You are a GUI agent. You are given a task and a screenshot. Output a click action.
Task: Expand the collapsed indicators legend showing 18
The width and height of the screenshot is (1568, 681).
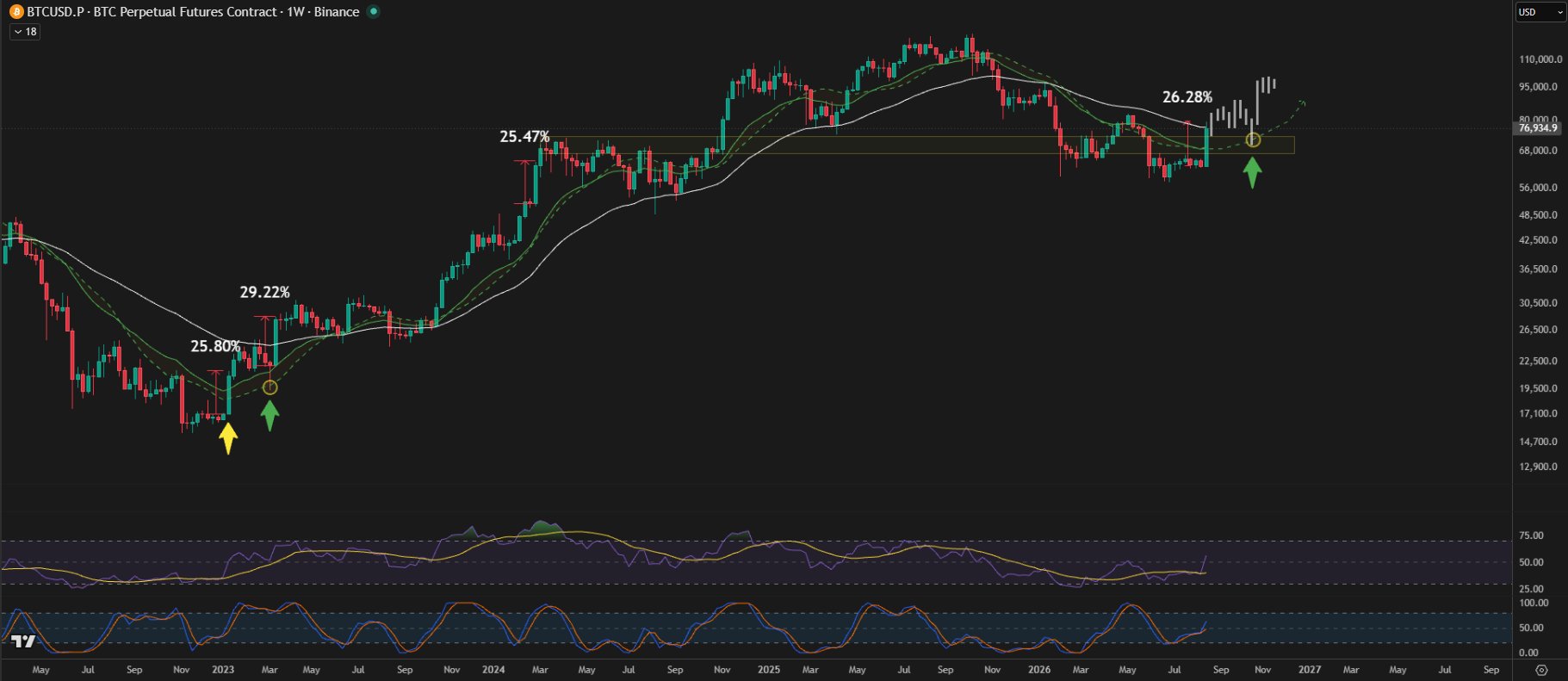pos(25,32)
